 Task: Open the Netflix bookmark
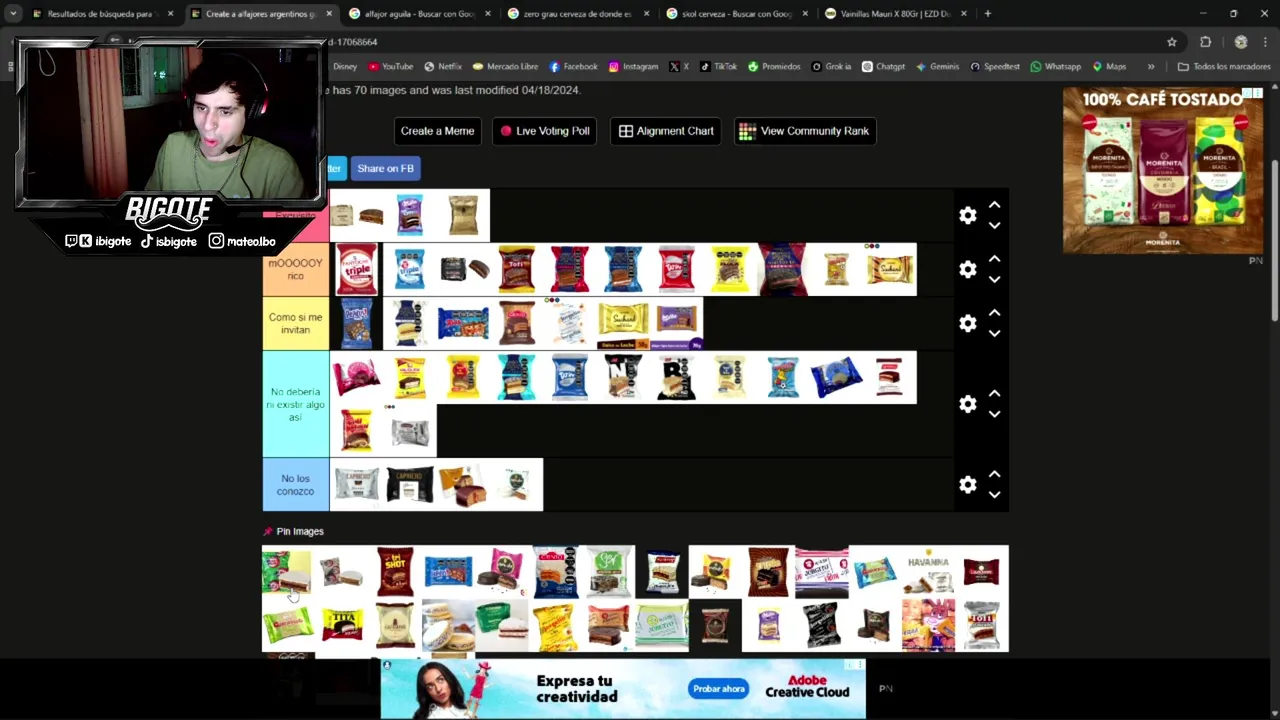(x=443, y=67)
